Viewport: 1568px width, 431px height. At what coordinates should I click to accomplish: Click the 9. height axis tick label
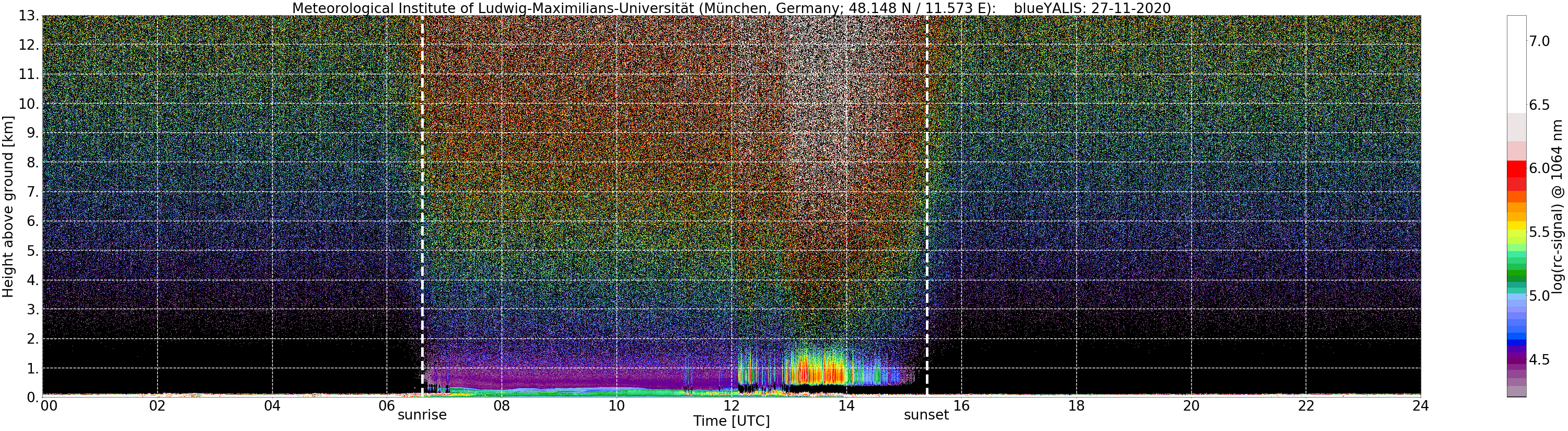pos(33,133)
